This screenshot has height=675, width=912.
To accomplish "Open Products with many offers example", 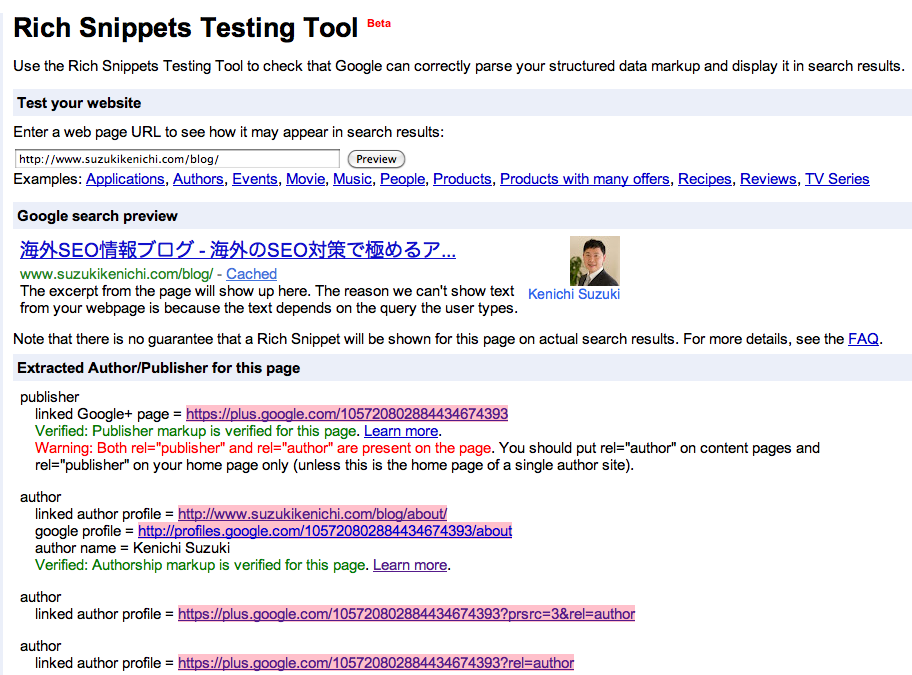I will click(x=585, y=179).
